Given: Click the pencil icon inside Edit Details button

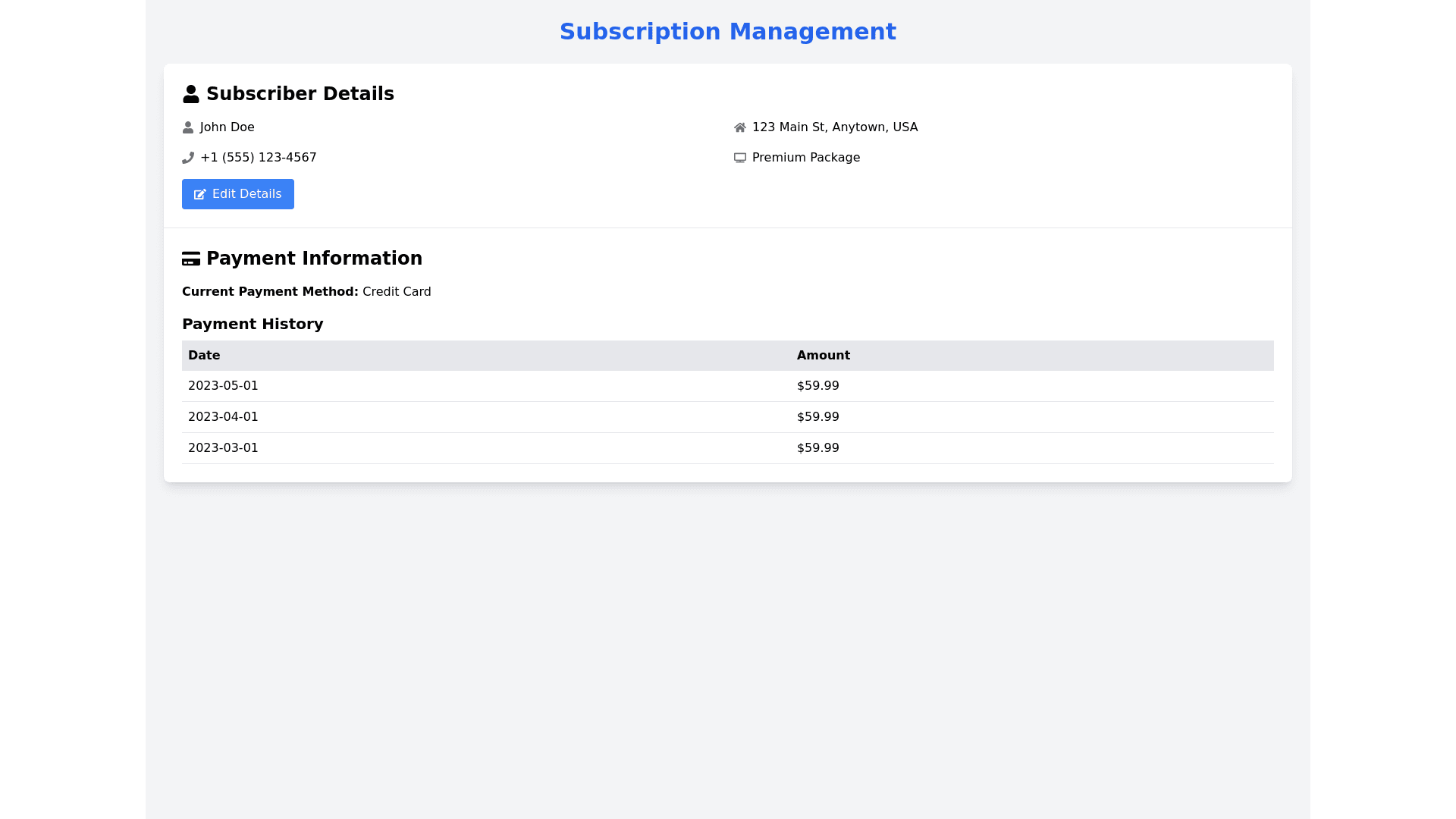Looking at the screenshot, I should [x=200, y=195].
